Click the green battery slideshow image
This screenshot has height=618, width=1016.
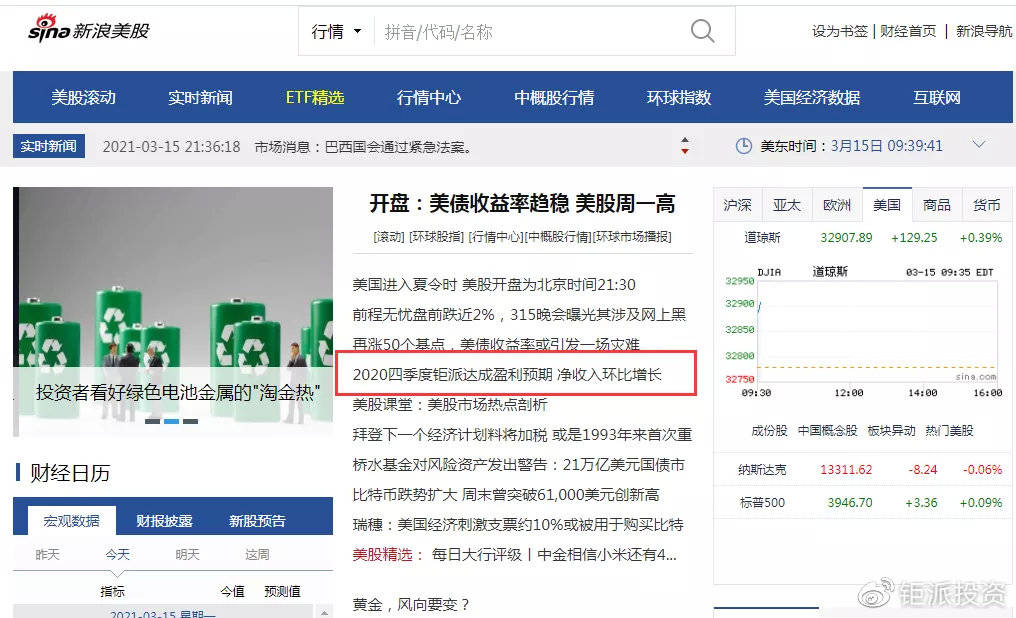(173, 312)
